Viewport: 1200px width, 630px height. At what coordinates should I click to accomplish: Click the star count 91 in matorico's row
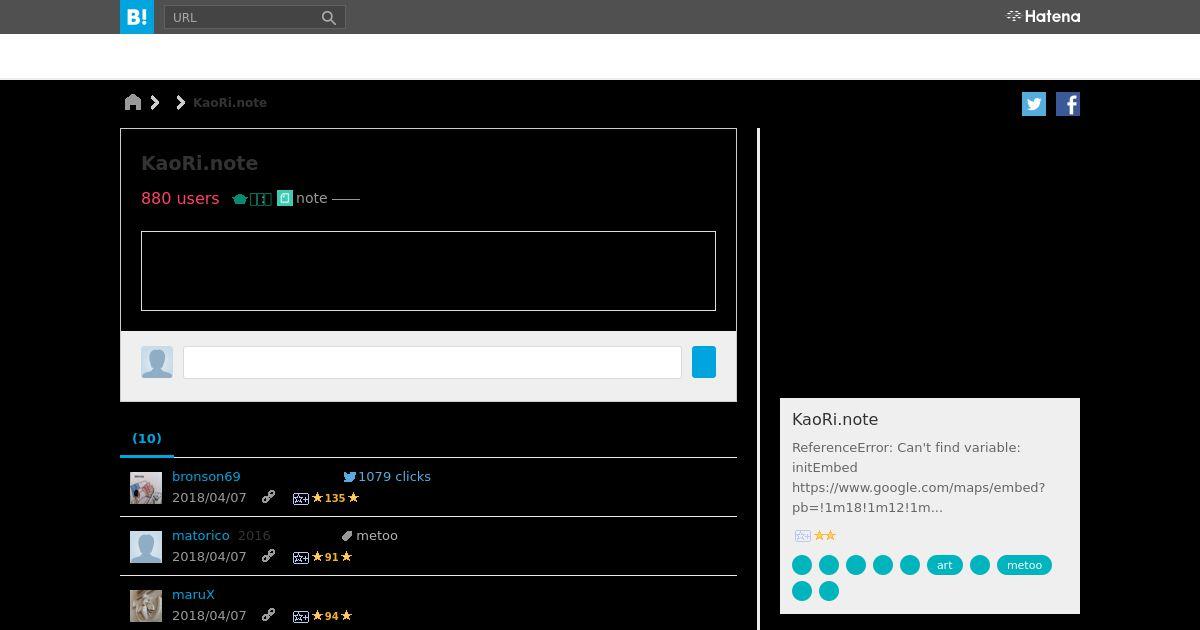(332, 557)
